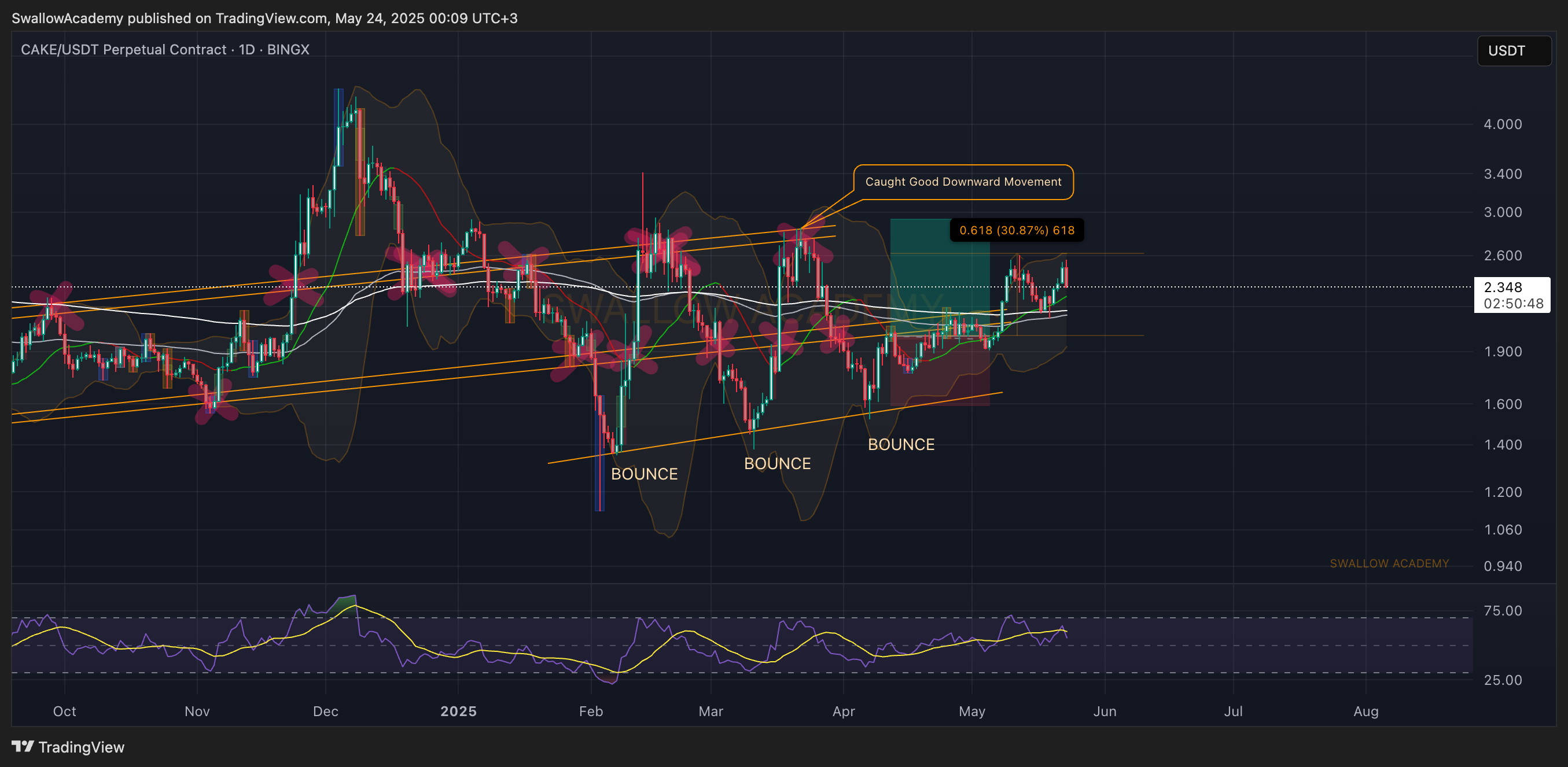Click the Feb time axis label

pyautogui.click(x=591, y=711)
